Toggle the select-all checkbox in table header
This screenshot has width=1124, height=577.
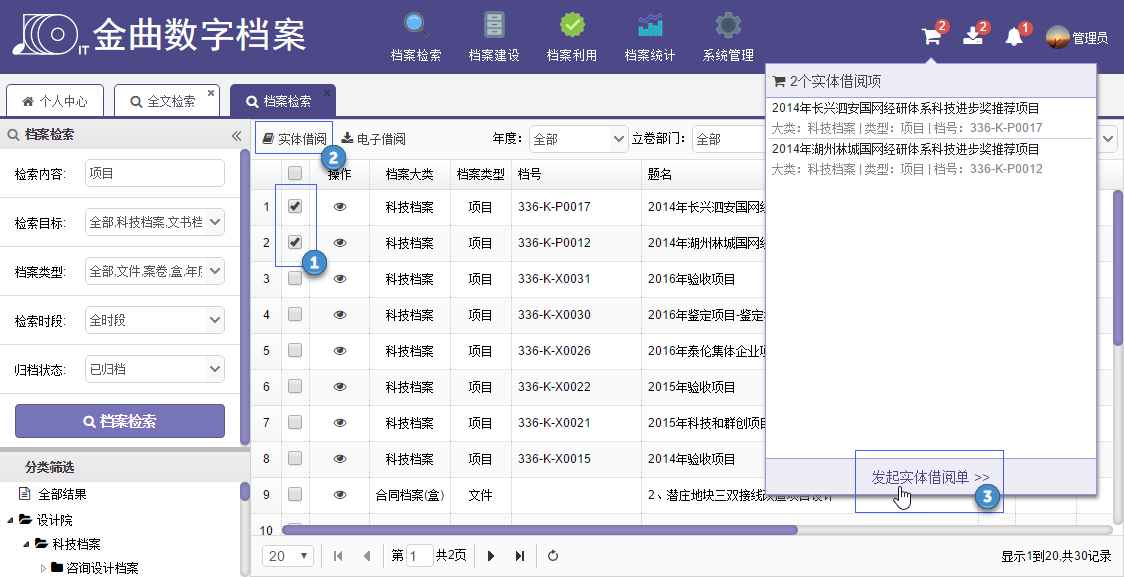(295, 173)
